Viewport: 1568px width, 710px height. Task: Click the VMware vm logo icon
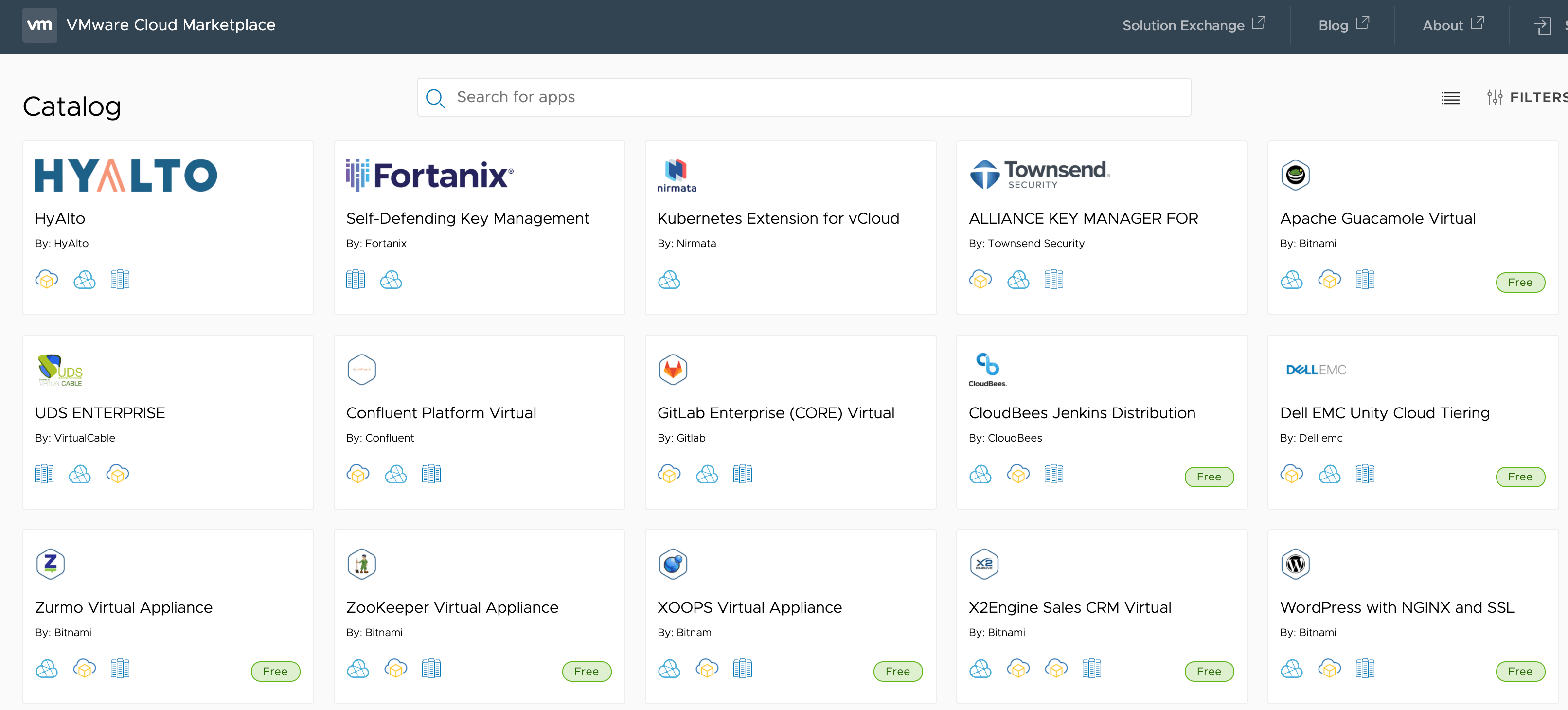point(39,25)
